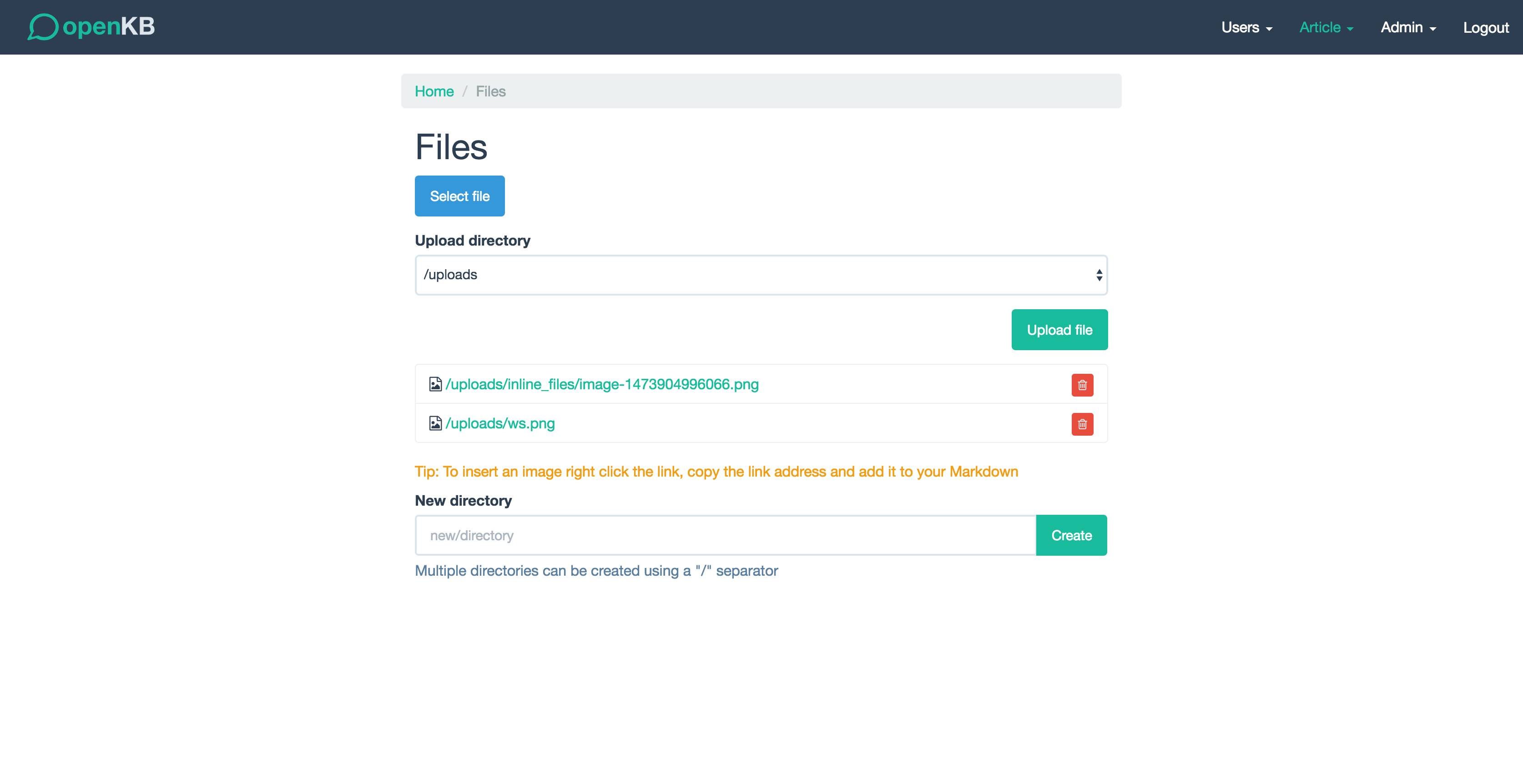Focus the New directory text field

pos(725,535)
